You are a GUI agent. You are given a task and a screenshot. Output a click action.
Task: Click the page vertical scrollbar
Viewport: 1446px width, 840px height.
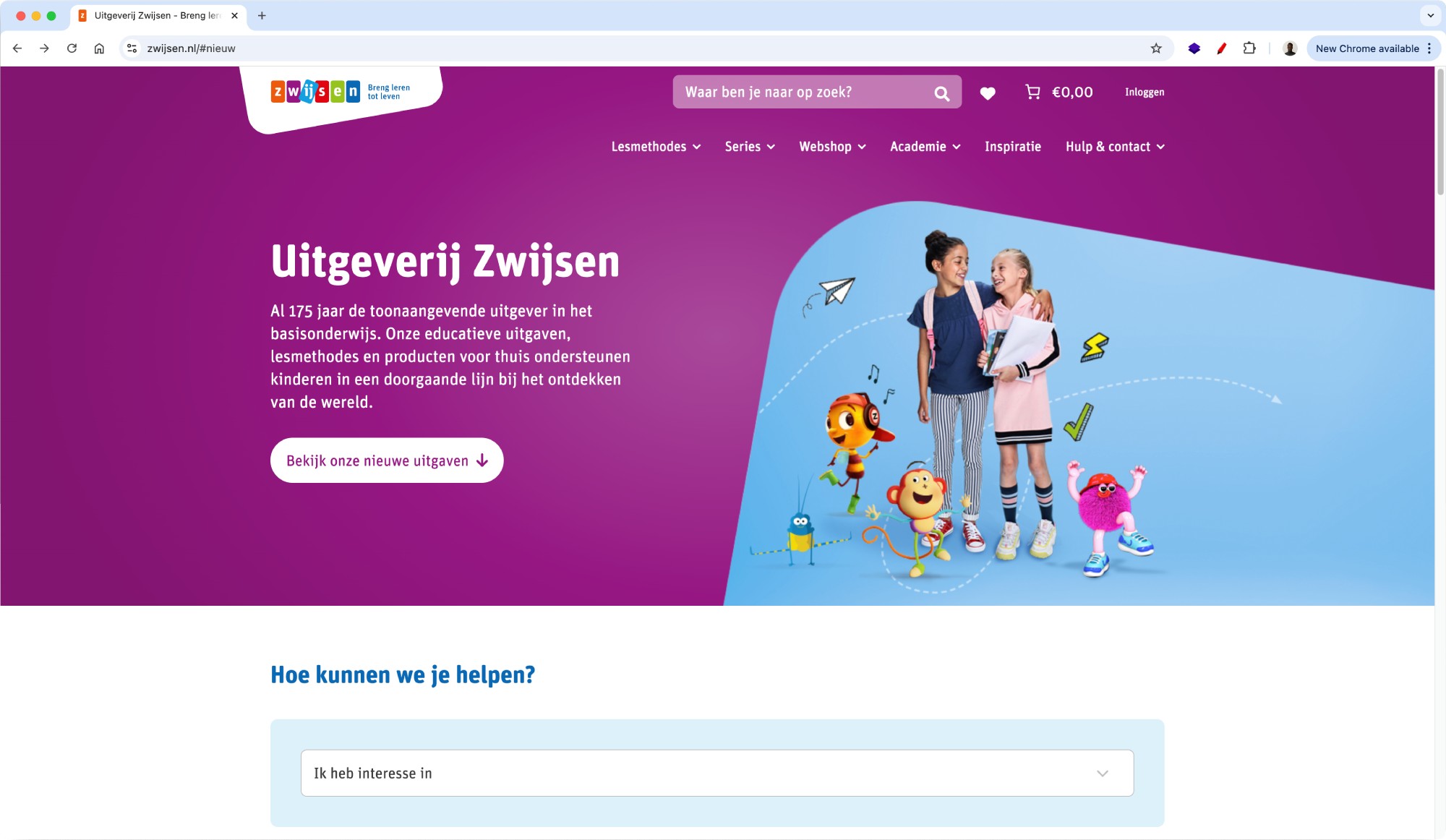(x=1439, y=130)
